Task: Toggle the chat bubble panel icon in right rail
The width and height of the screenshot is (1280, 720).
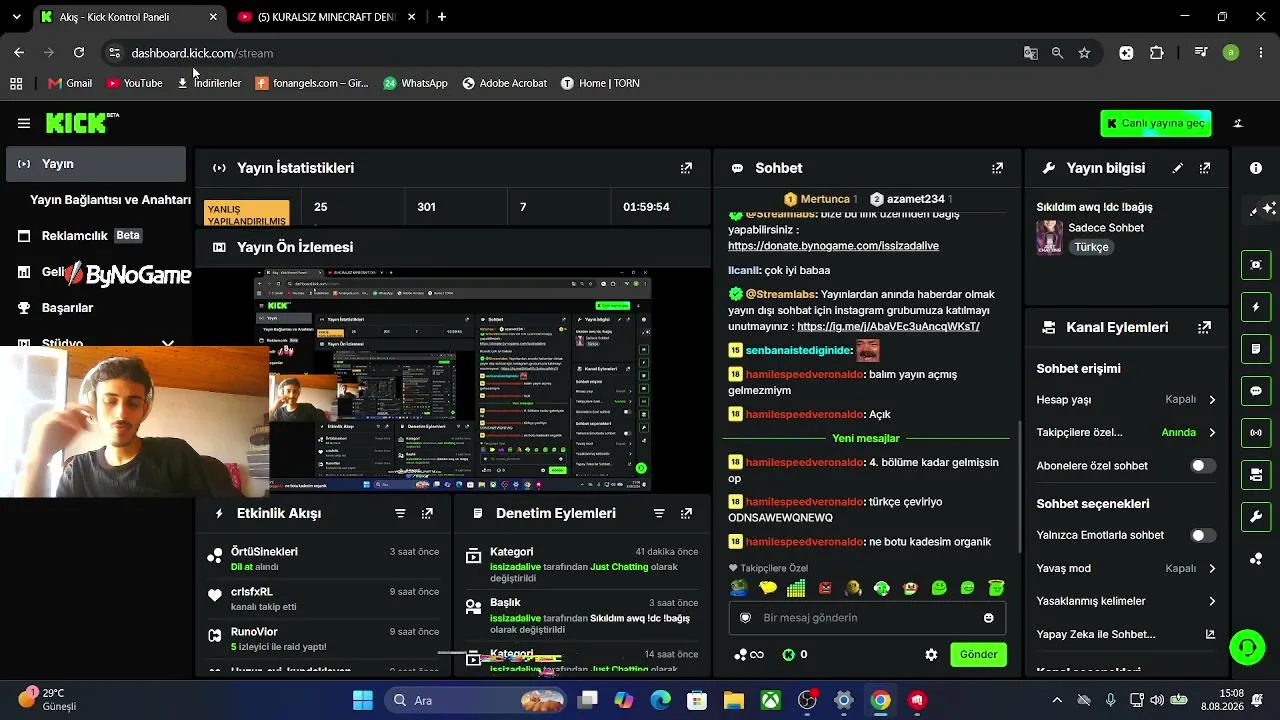Action: pyautogui.click(x=1256, y=391)
